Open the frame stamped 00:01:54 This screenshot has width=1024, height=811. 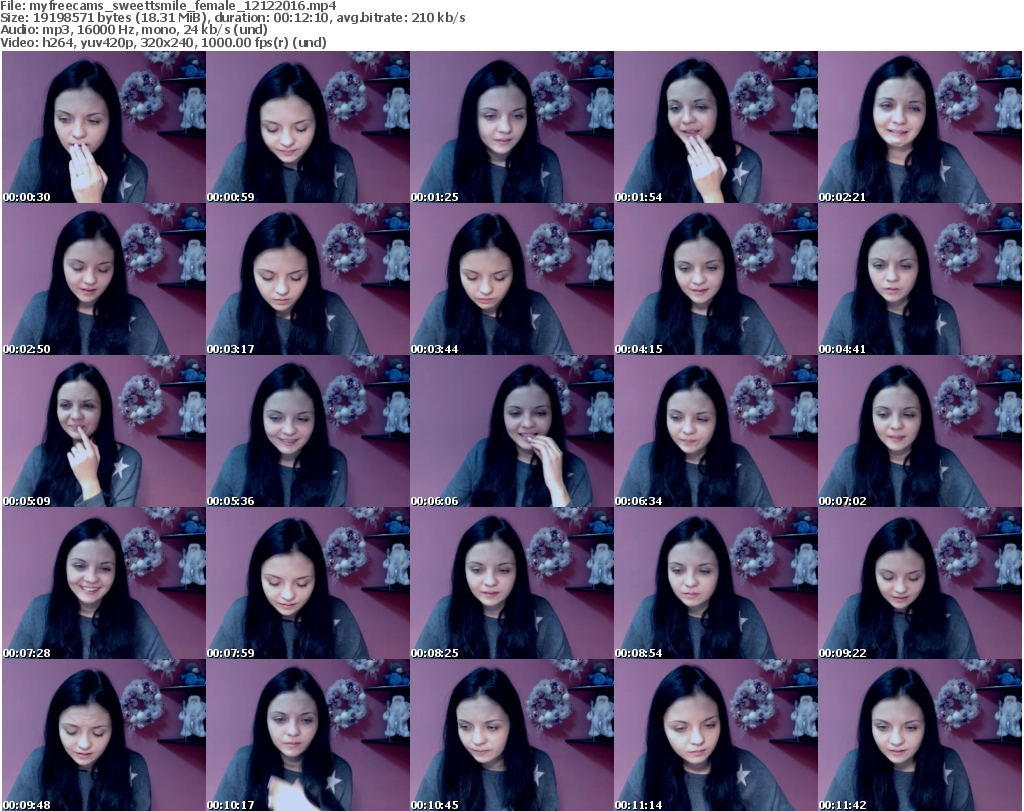(716, 127)
